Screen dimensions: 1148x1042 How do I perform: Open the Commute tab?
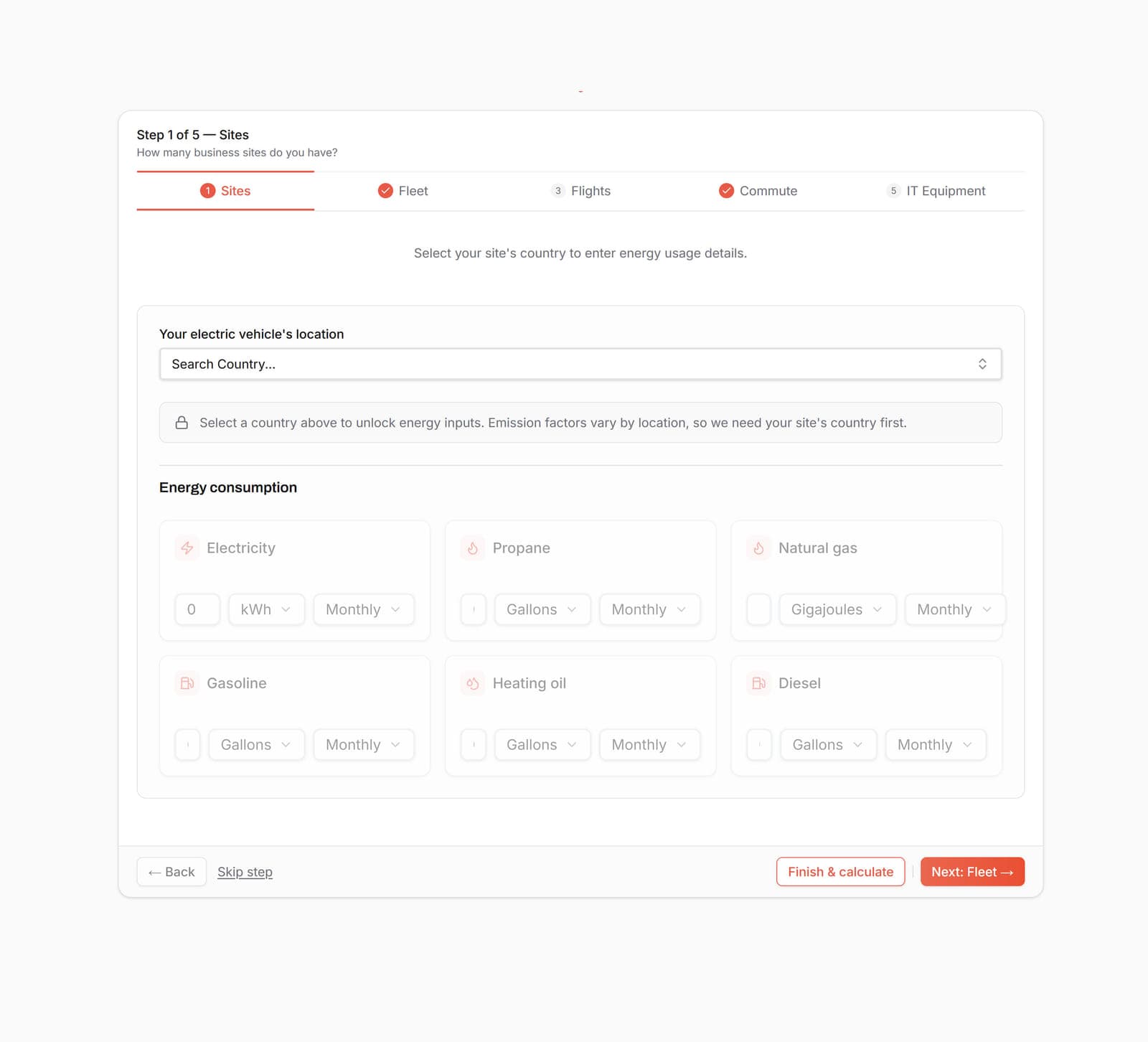coord(758,191)
